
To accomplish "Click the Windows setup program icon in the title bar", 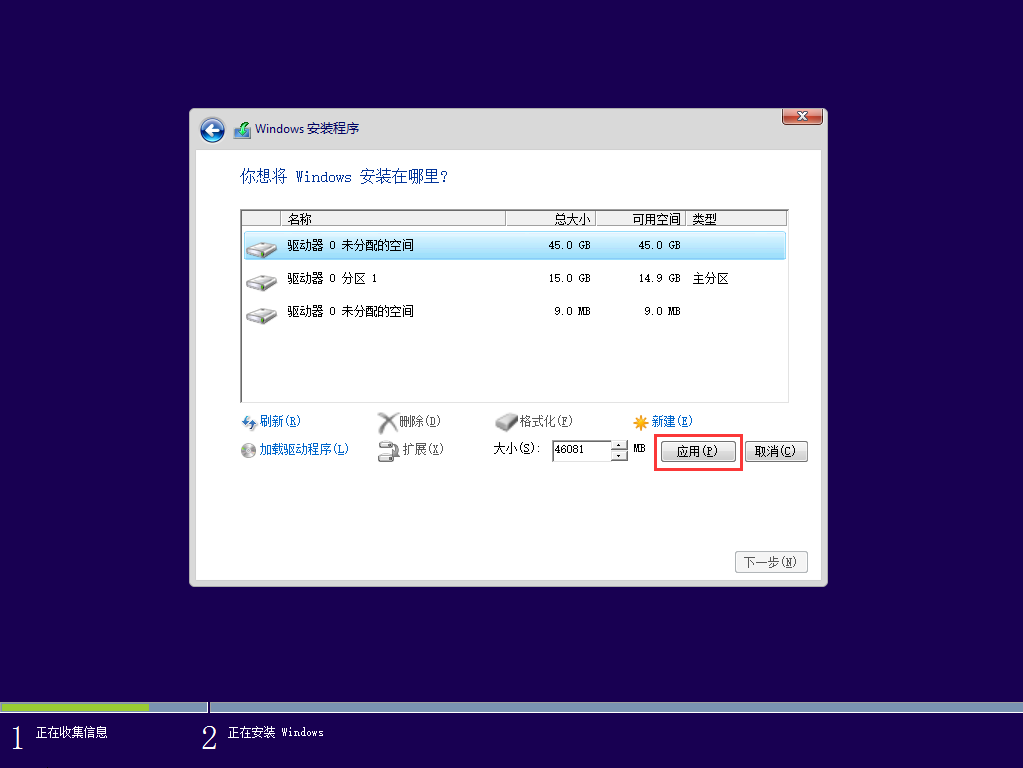I will coord(242,129).
